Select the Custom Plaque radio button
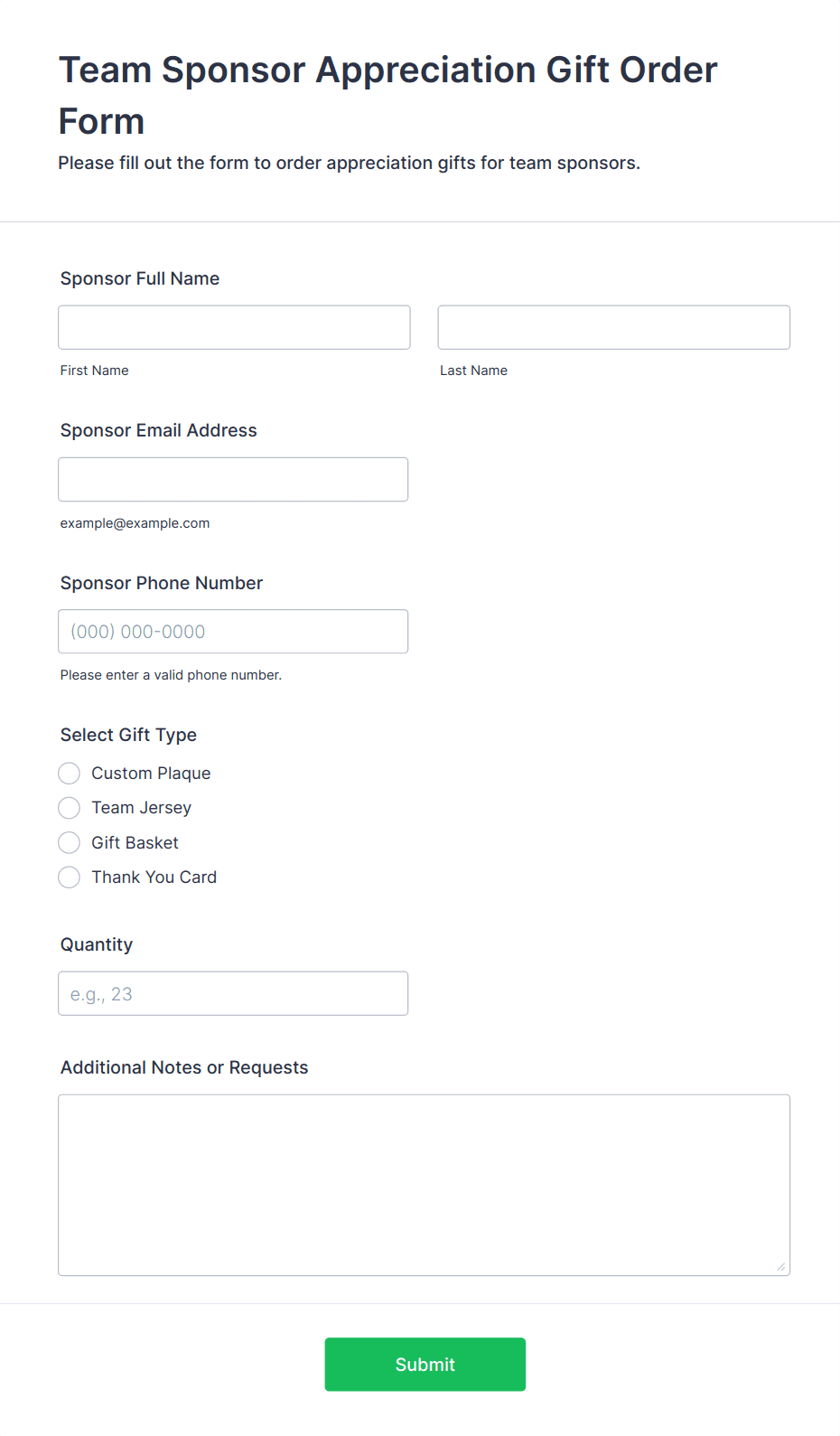The width and height of the screenshot is (840, 1436). [70, 774]
